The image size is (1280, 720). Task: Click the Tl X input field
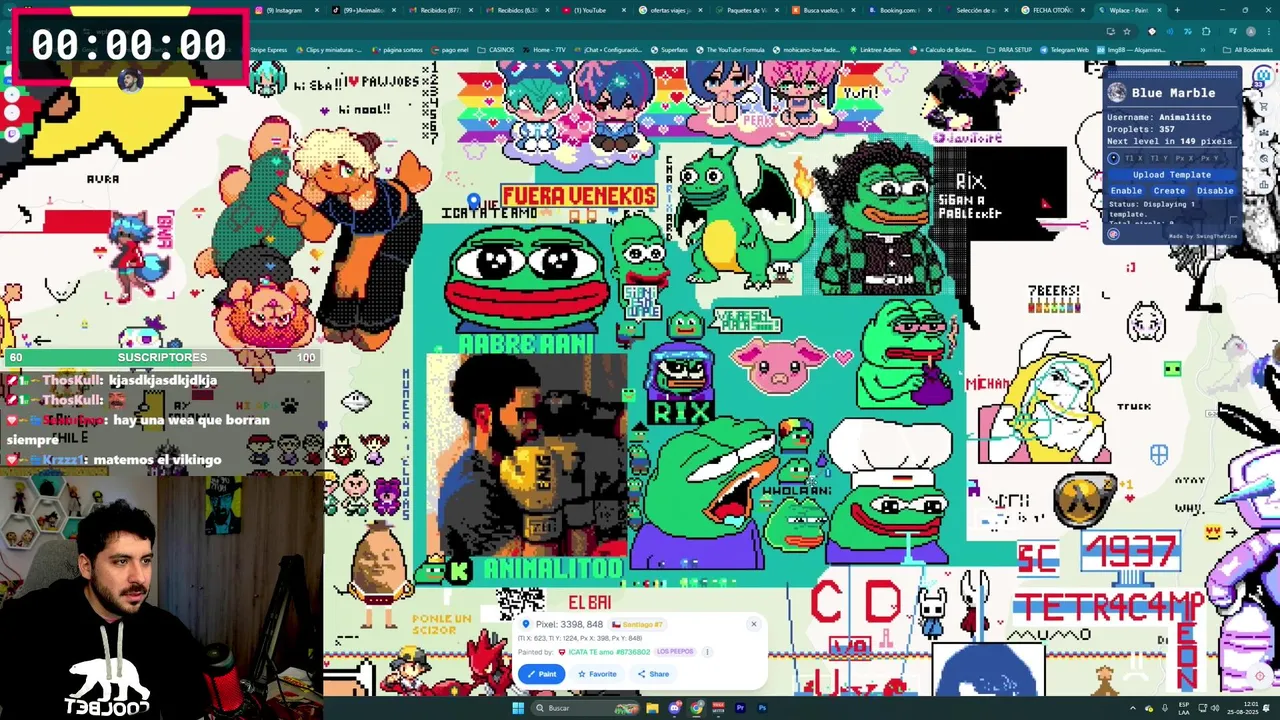click(1134, 158)
